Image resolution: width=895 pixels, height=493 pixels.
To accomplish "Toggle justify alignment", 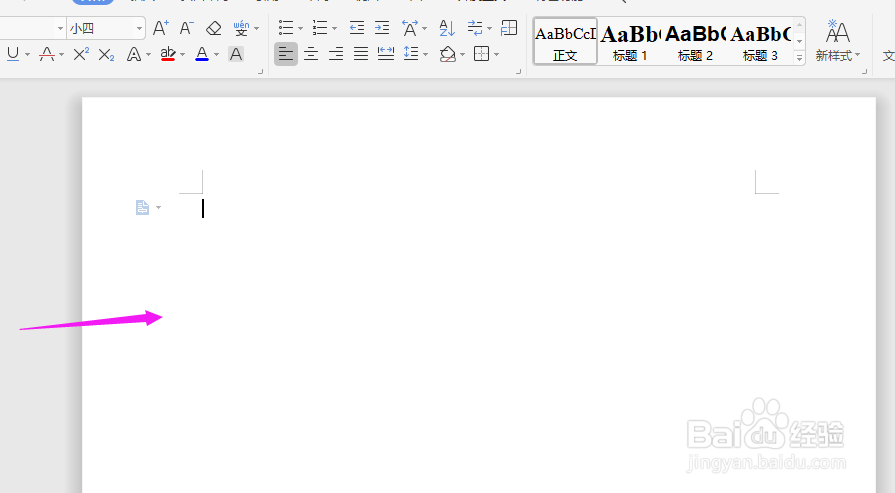I will click(x=361, y=54).
